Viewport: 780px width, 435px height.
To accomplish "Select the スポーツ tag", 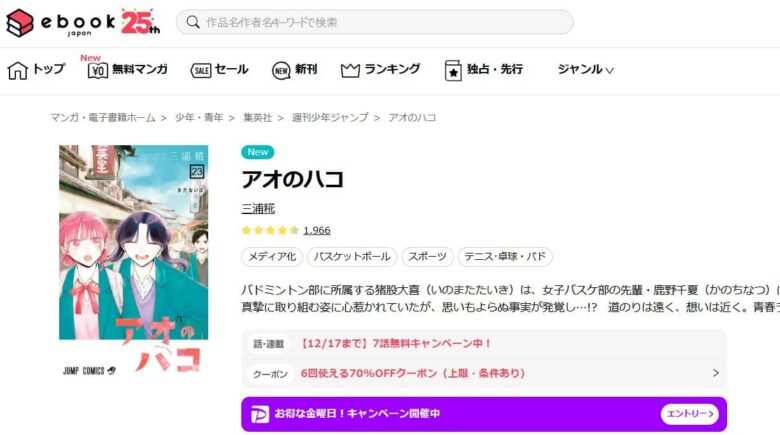I will point(427,257).
